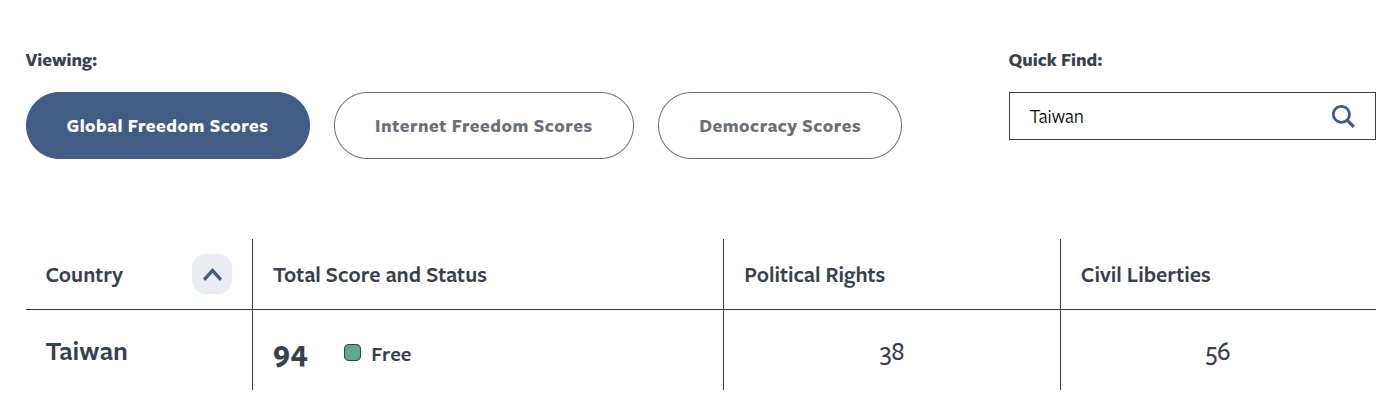Click the Free status label
This screenshot has width=1400, height=420.
click(x=391, y=354)
